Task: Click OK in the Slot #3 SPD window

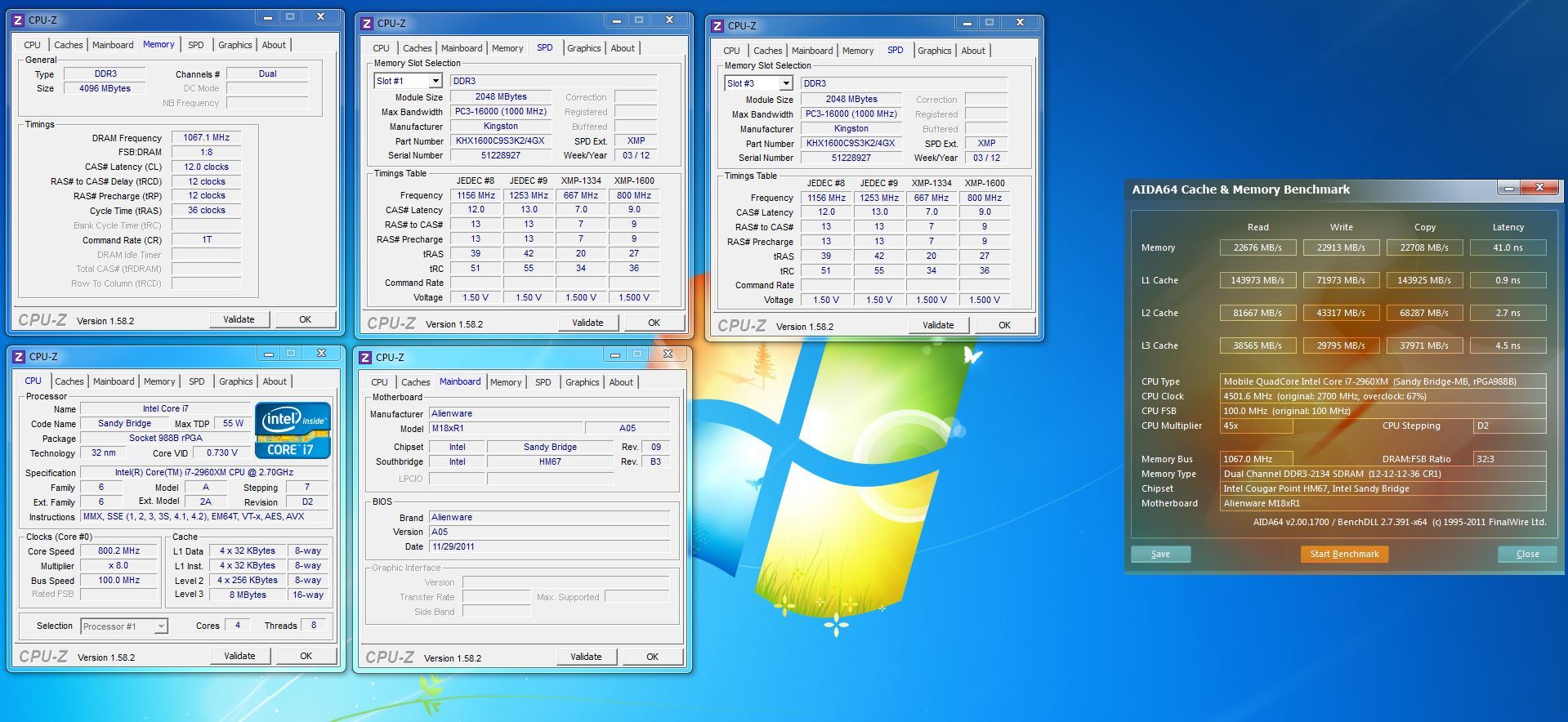Action: click(x=1004, y=325)
